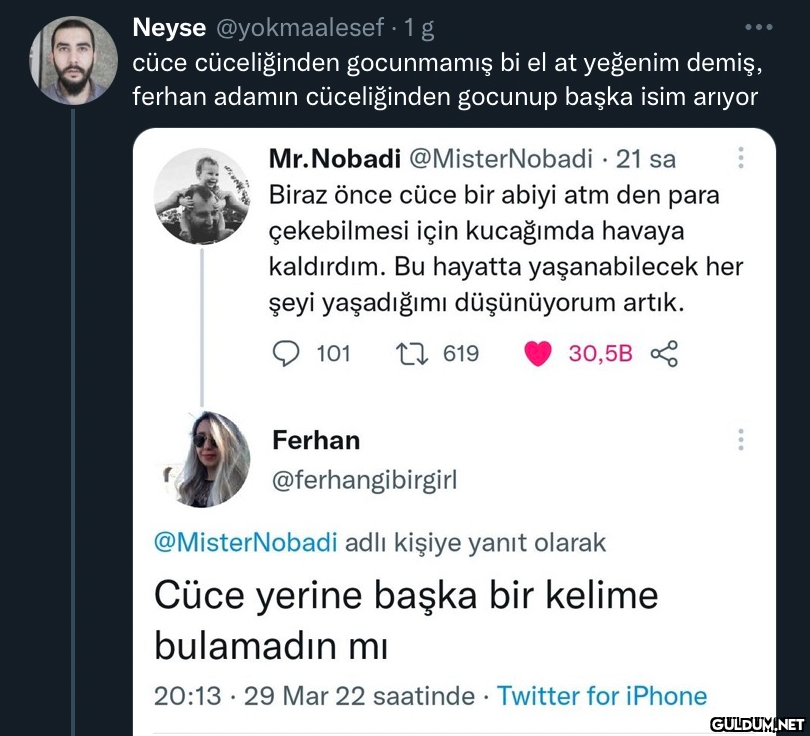Click the reply bubble icon on Mr.Nobadi's tweet

click(x=287, y=353)
